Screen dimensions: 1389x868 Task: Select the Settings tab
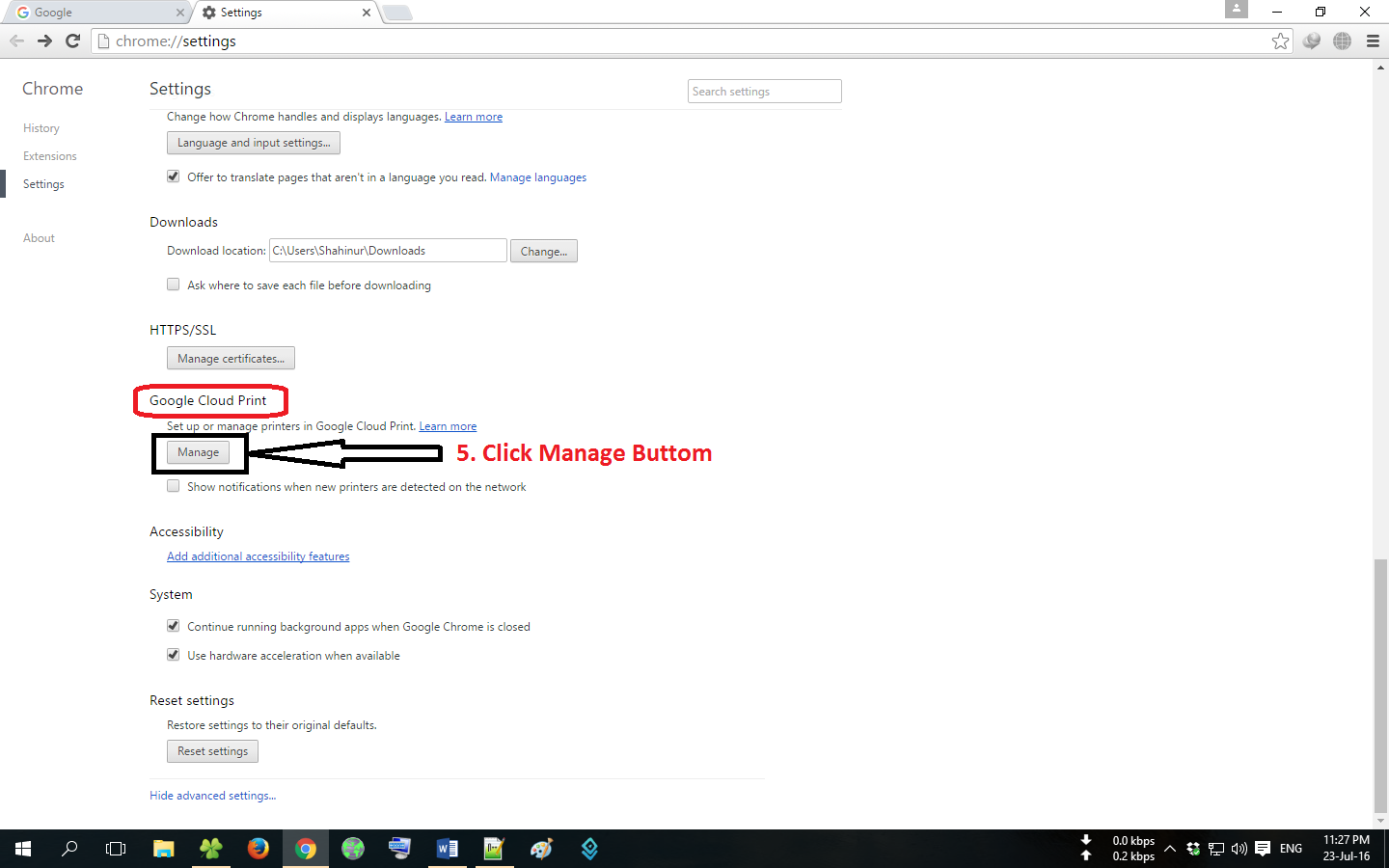click(x=285, y=13)
